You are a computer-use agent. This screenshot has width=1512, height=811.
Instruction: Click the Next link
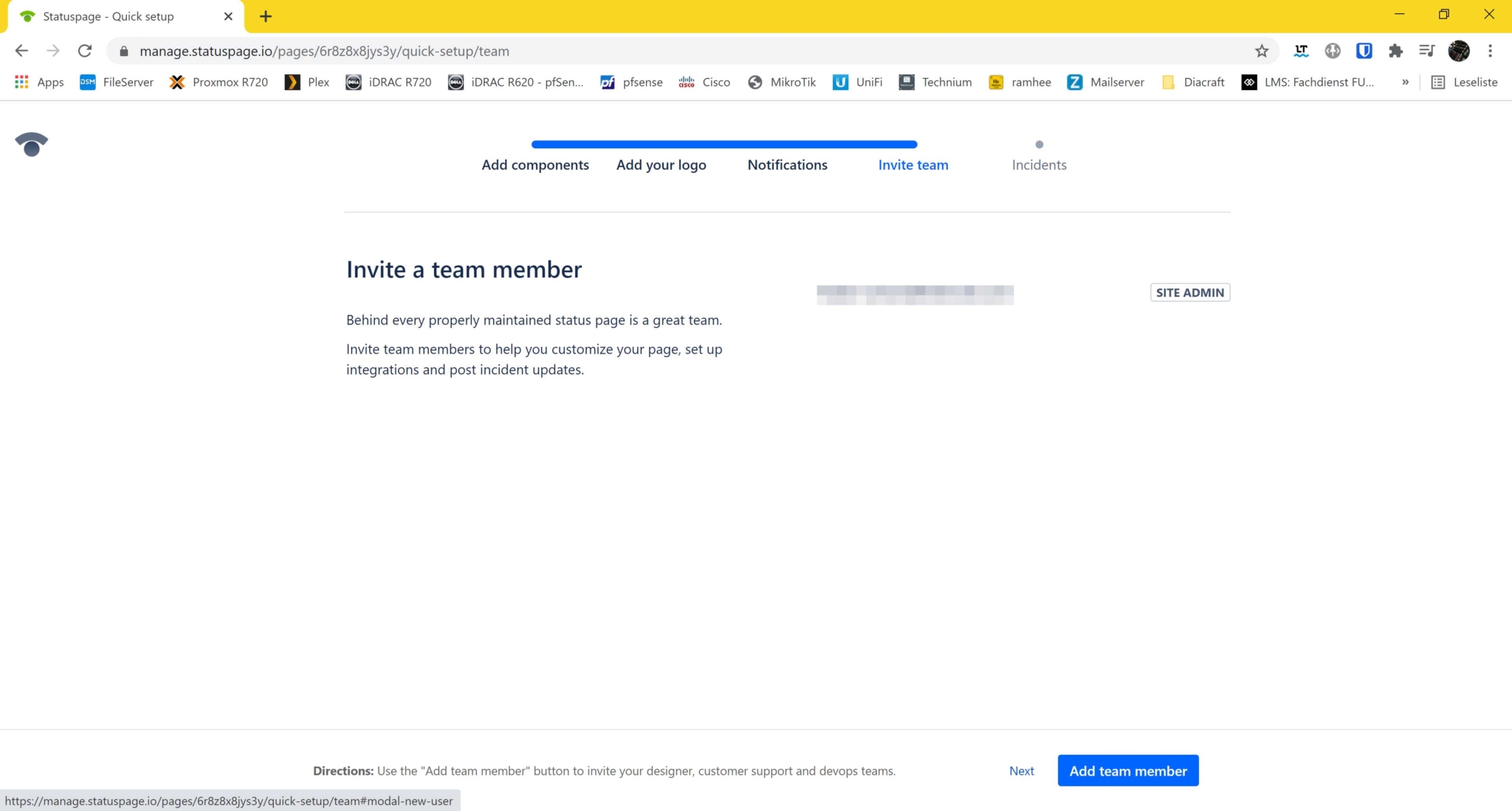click(1021, 770)
